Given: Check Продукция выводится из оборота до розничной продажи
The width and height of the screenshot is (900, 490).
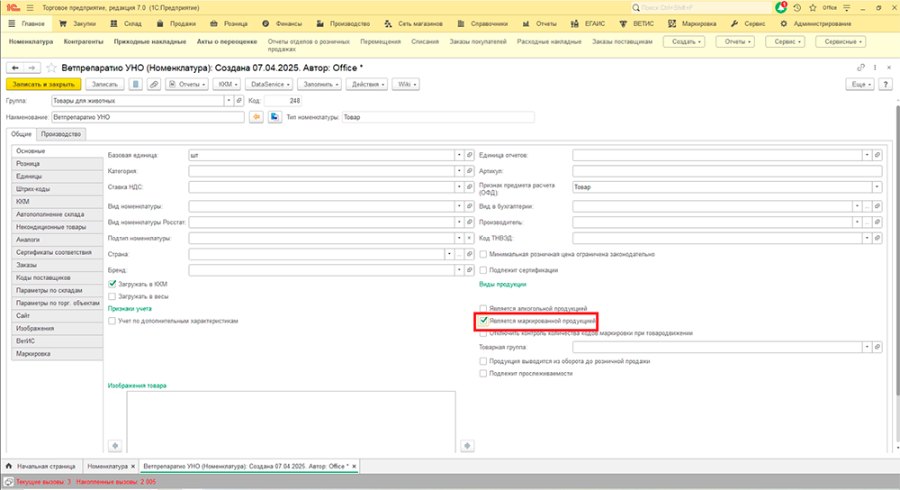Looking at the screenshot, I should pos(483,361).
